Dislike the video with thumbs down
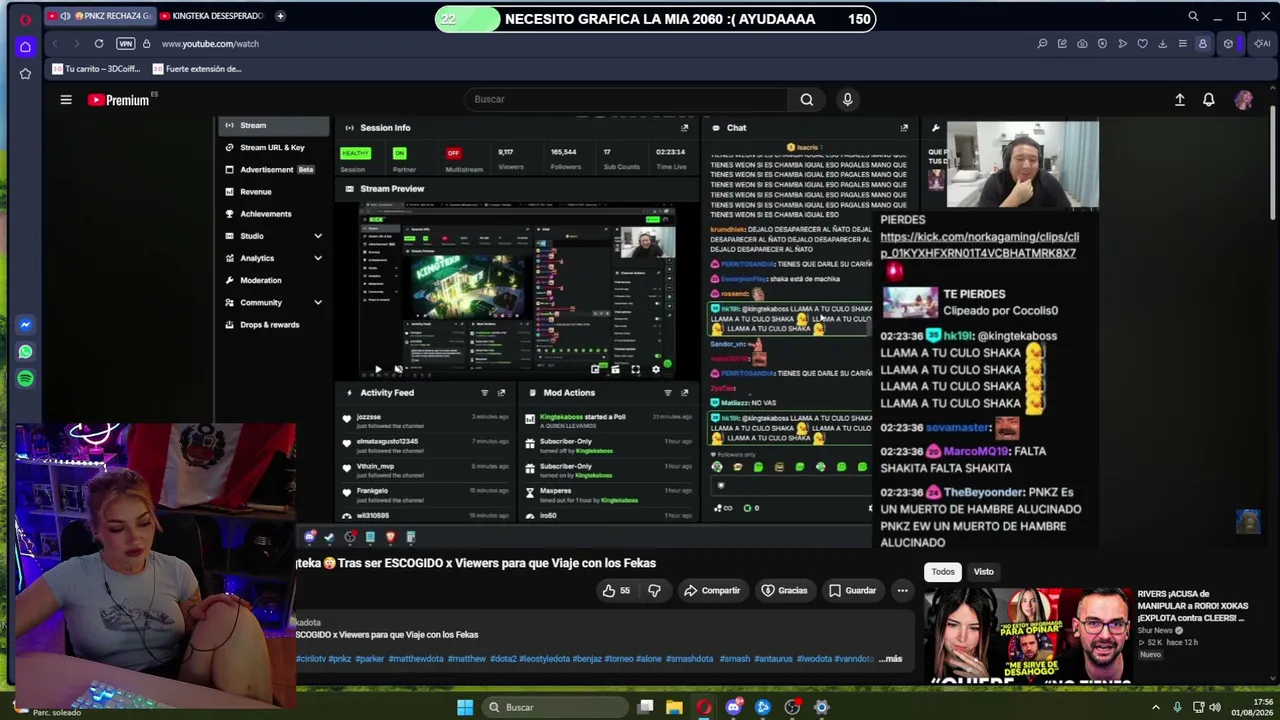The image size is (1280, 720). click(x=654, y=590)
